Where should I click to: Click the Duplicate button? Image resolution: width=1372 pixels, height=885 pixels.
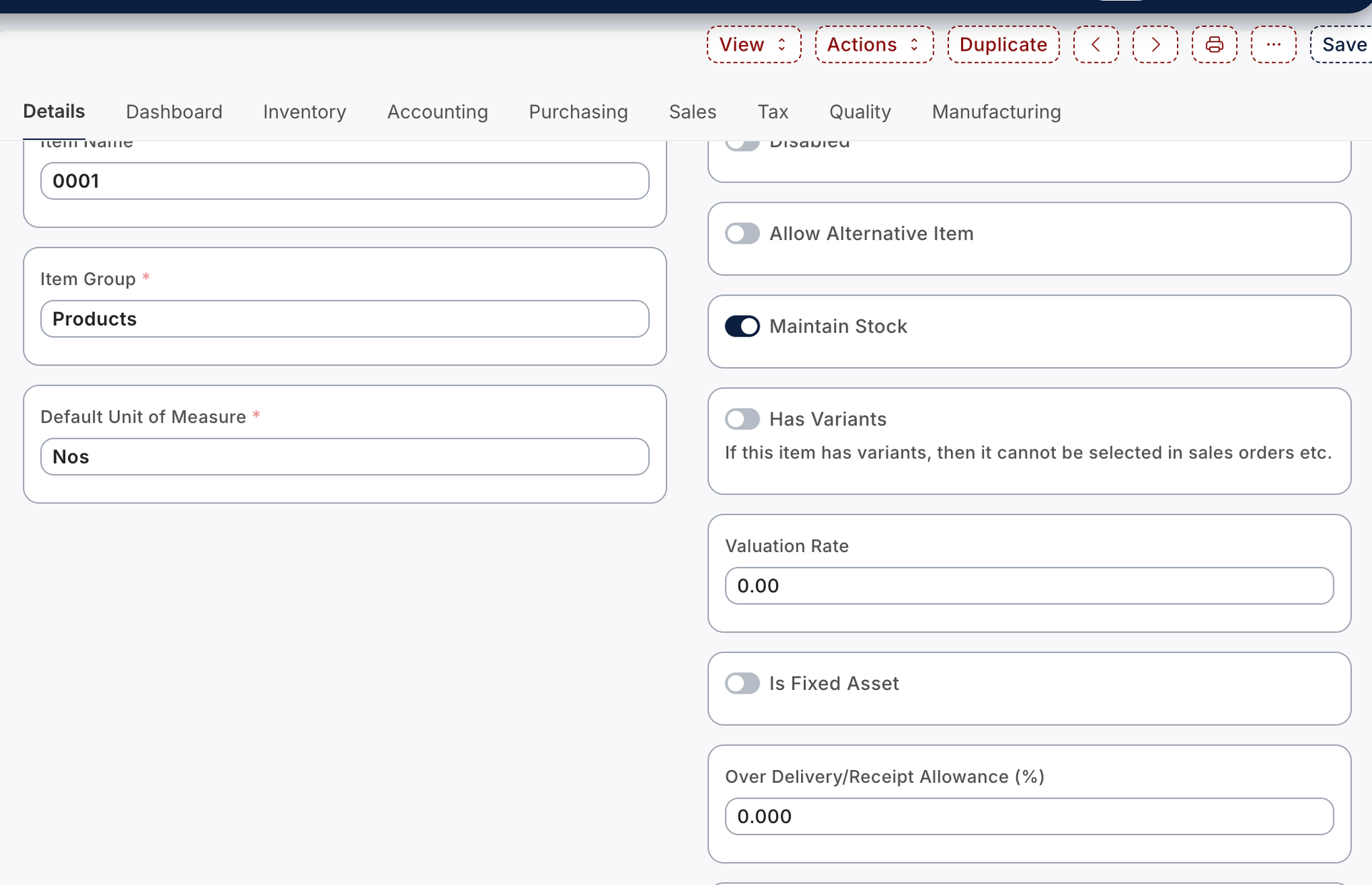coord(1003,44)
